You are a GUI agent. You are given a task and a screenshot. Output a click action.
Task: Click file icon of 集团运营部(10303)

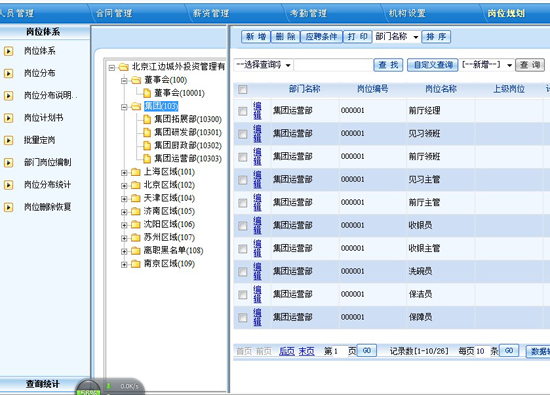pos(147,159)
